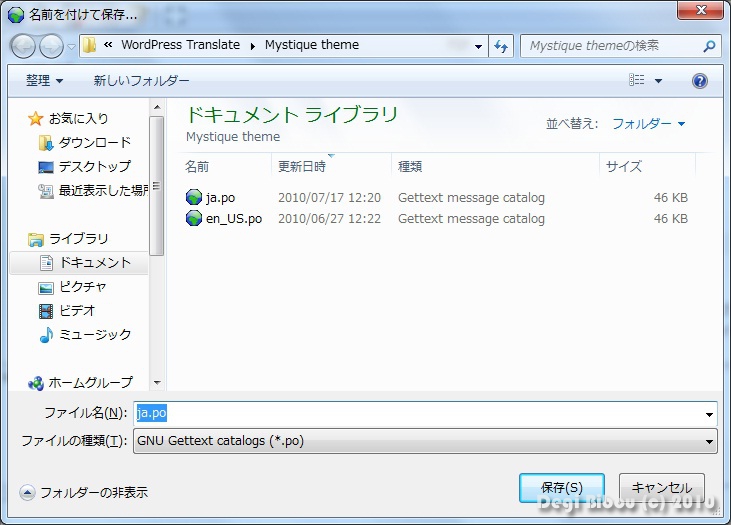Open ファイルの種類 GNU Gettext catalogs dropdown

(x=425, y=441)
